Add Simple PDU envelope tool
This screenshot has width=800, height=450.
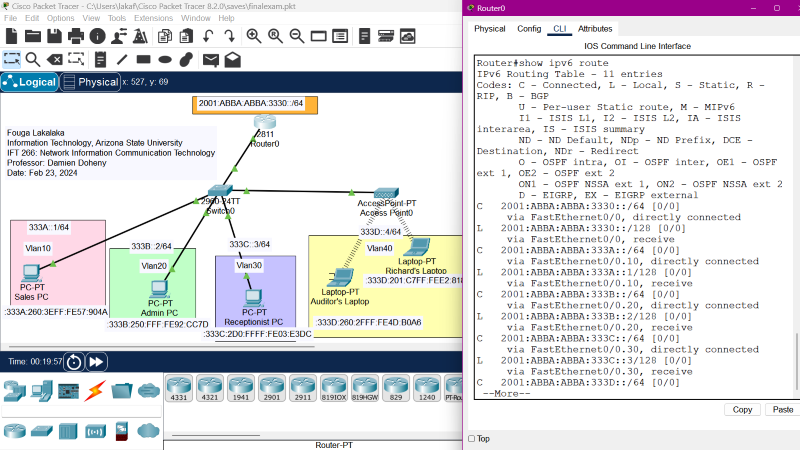[210, 60]
